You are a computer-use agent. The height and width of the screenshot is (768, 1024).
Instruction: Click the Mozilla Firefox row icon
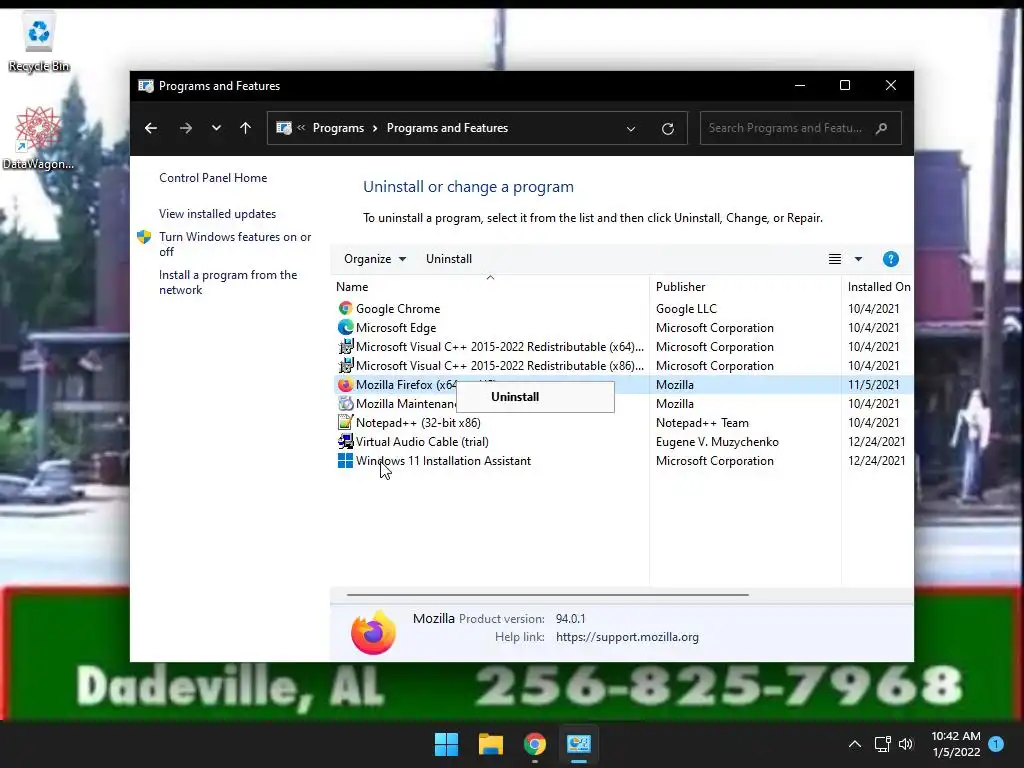tap(345, 385)
